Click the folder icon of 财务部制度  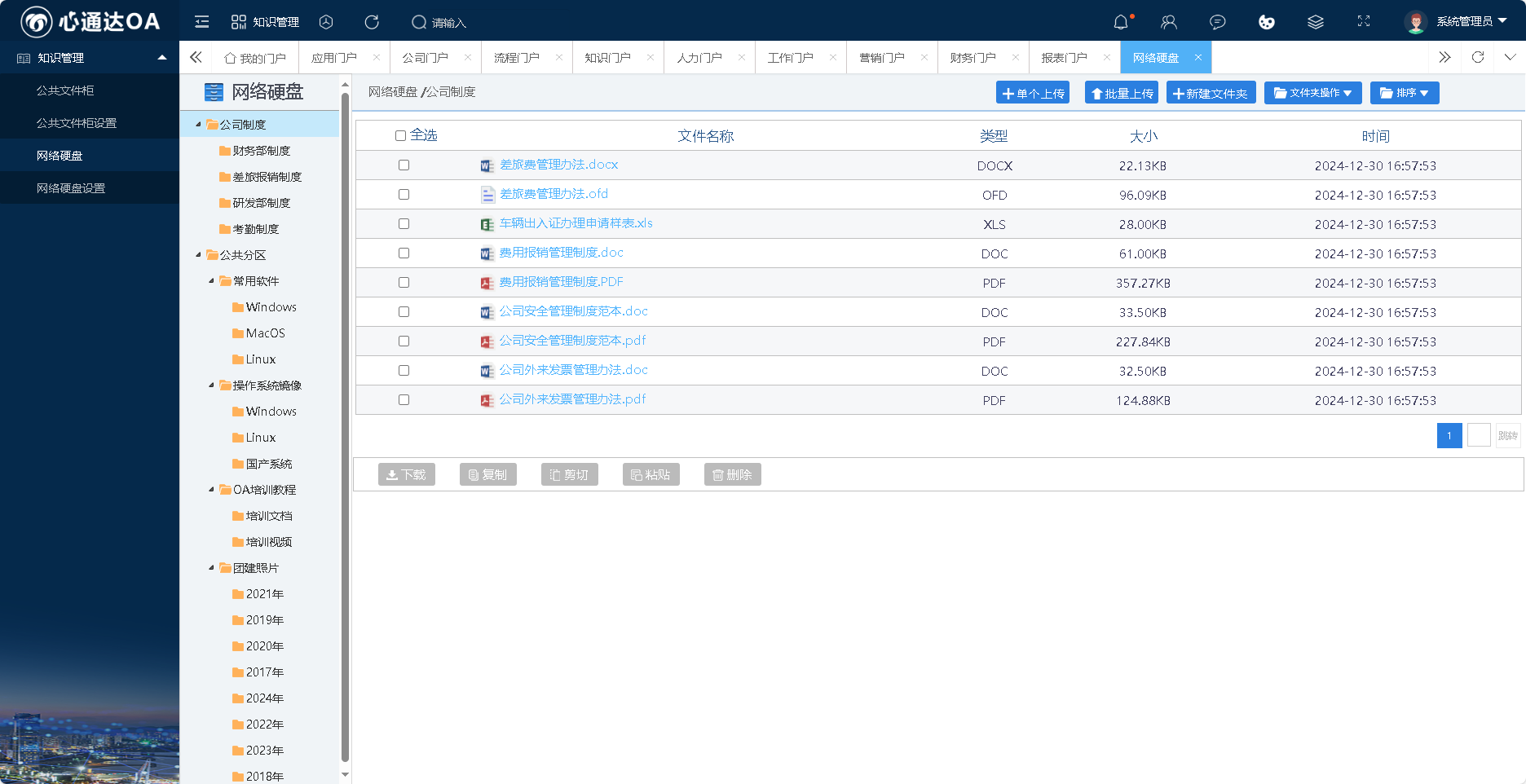[x=225, y=151]
